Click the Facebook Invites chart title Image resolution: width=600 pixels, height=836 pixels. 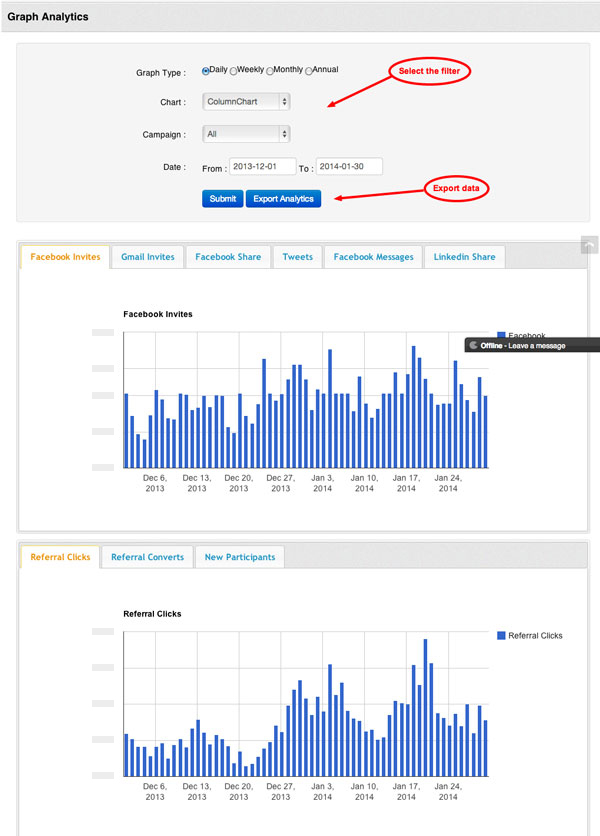click(x=158, y=314)
